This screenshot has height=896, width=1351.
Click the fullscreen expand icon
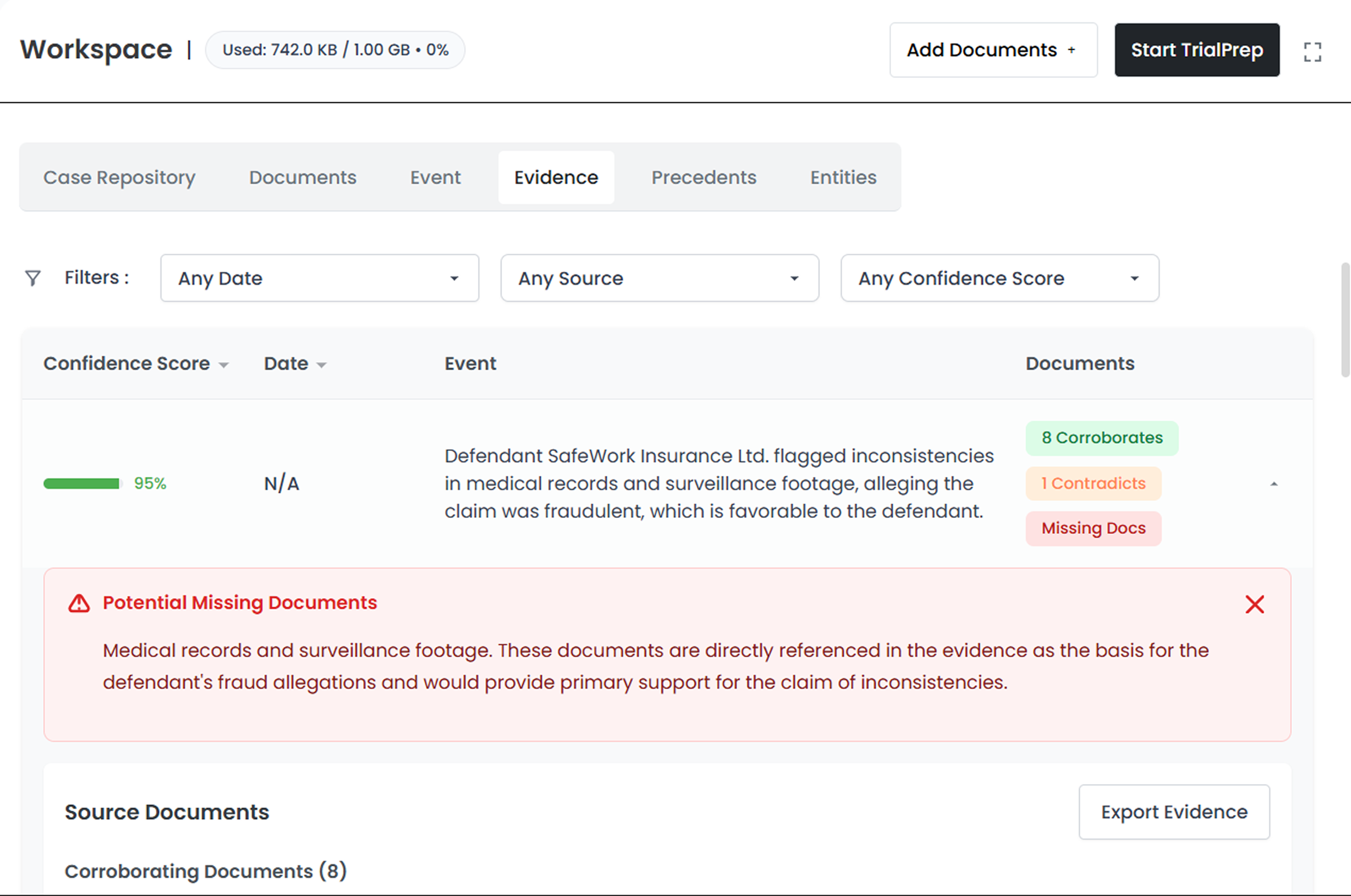tap(1312, 52)
